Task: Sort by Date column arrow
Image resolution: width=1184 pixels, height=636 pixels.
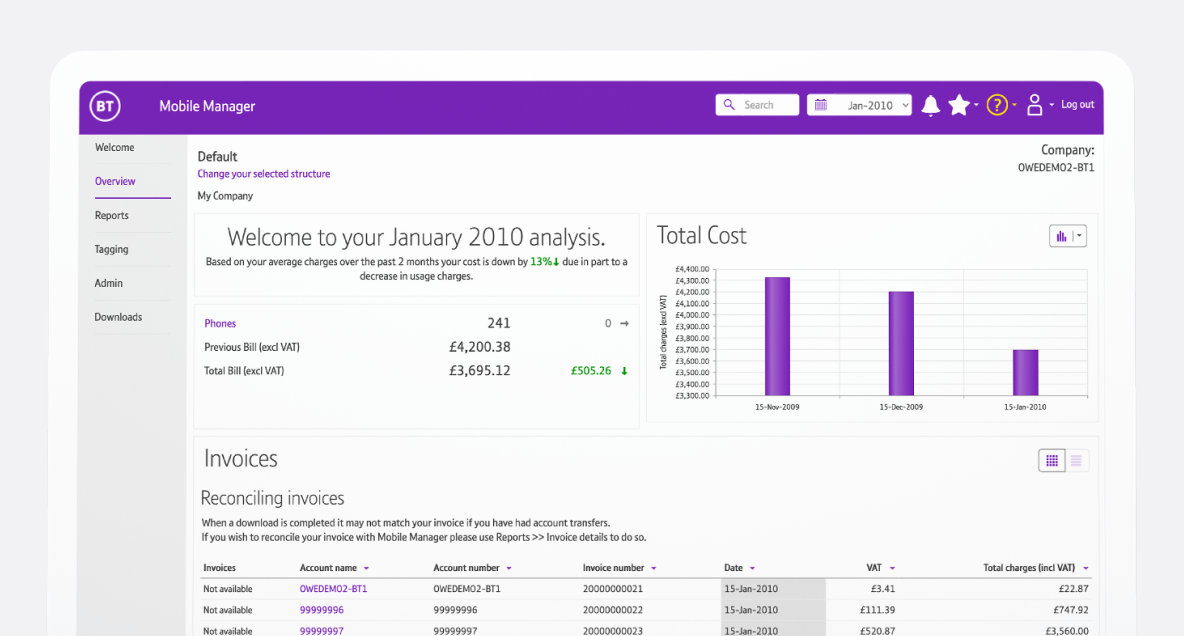Action: tap(752, 568)
